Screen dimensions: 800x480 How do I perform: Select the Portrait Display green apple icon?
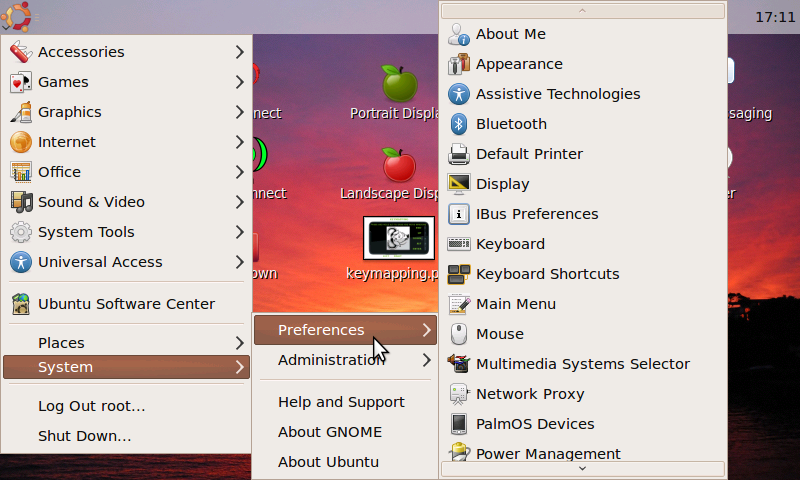pos(399,84)
